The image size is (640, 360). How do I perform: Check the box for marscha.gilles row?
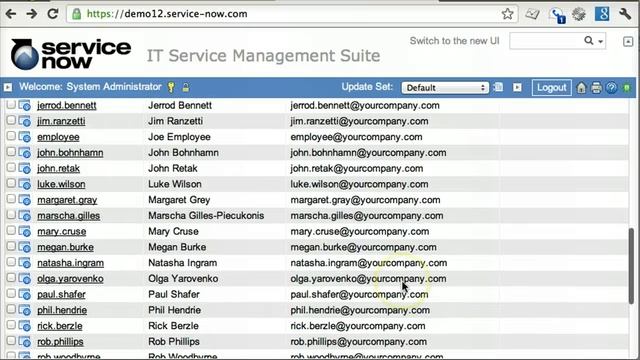coord(11,215)
